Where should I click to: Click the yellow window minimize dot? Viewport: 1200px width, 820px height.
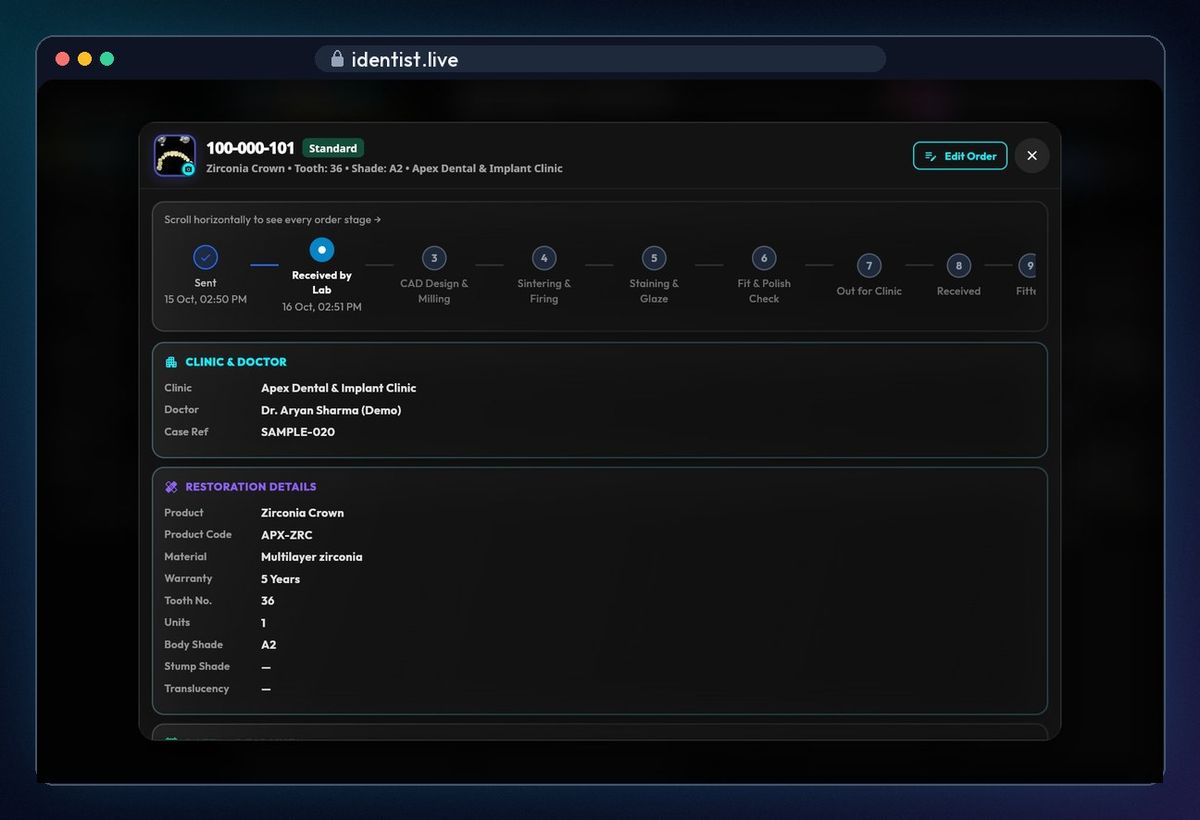pyautogui.click(x=85, y=59)
